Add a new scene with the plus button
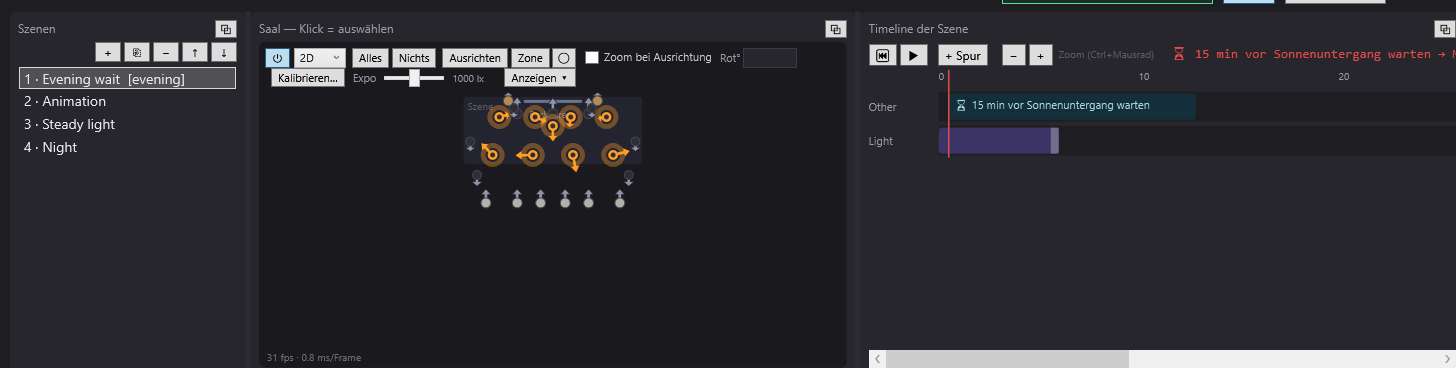Image resolution: width=1456 pixels, height=368 pixels. tap(107, 52)
